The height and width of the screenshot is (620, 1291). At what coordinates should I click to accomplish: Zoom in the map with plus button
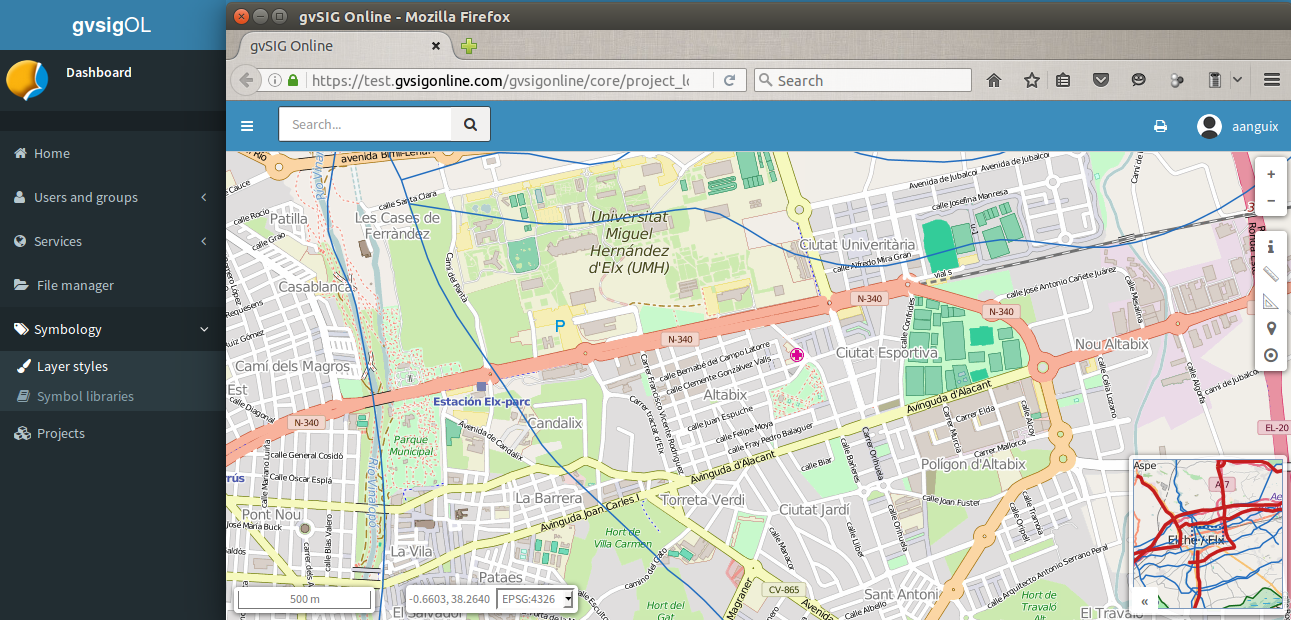(1271, 174)
